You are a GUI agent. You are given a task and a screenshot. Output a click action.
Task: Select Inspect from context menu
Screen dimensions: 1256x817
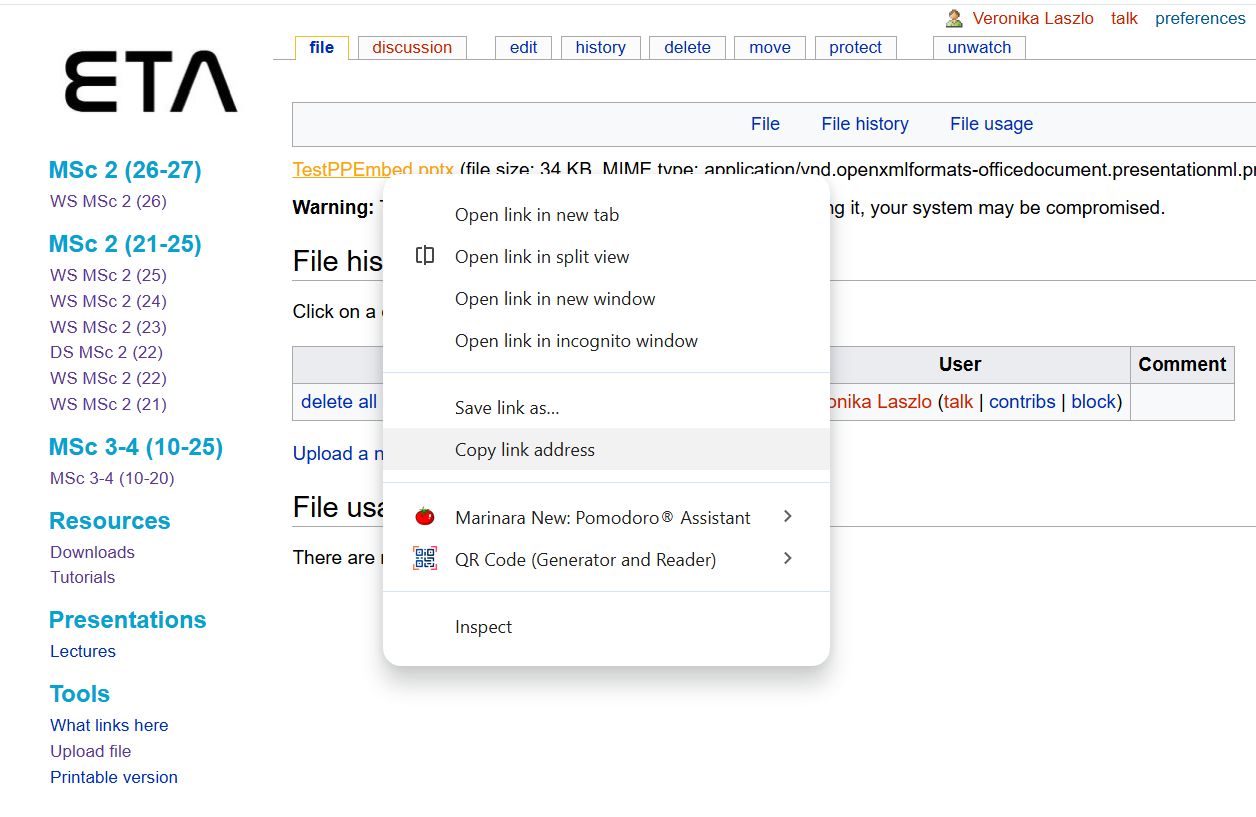[x=483, y=627]
